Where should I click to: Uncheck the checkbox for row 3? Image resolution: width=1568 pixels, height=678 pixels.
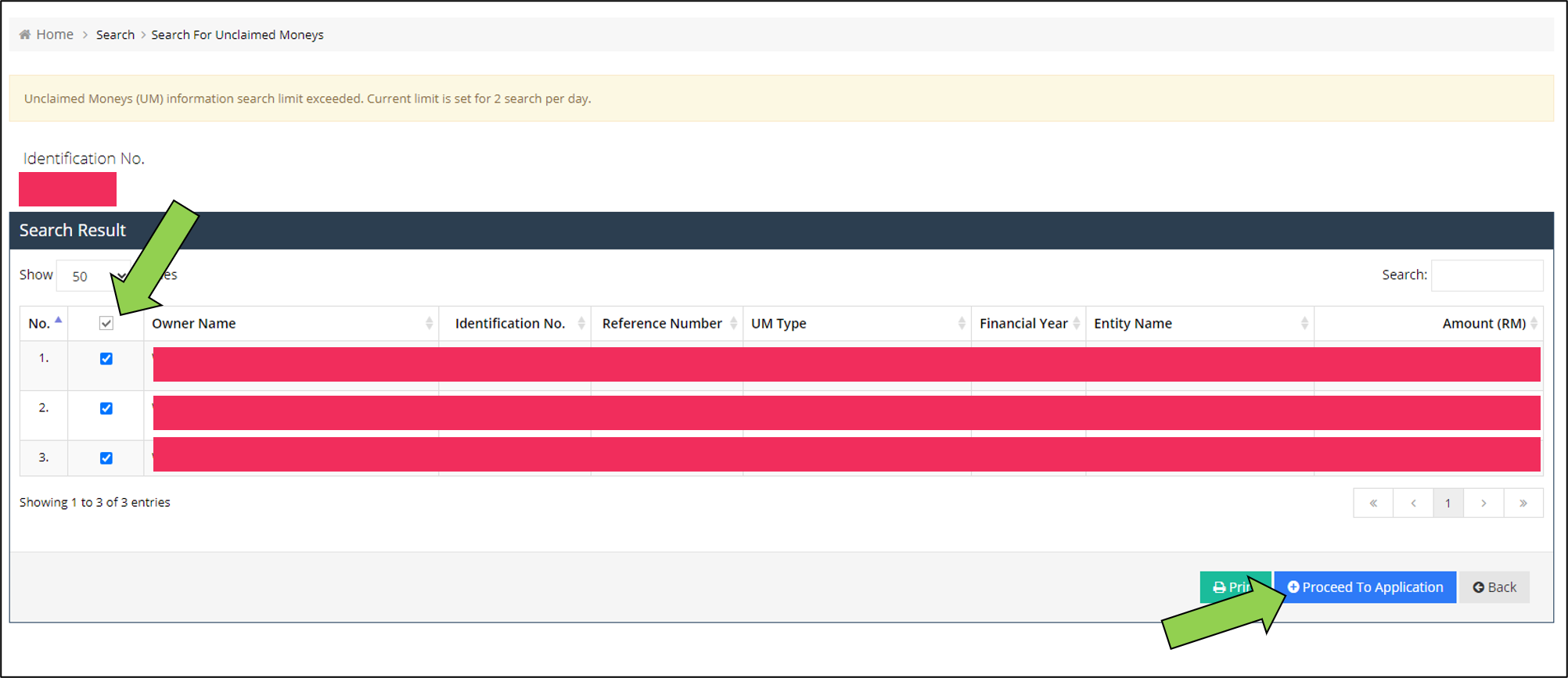106,458
